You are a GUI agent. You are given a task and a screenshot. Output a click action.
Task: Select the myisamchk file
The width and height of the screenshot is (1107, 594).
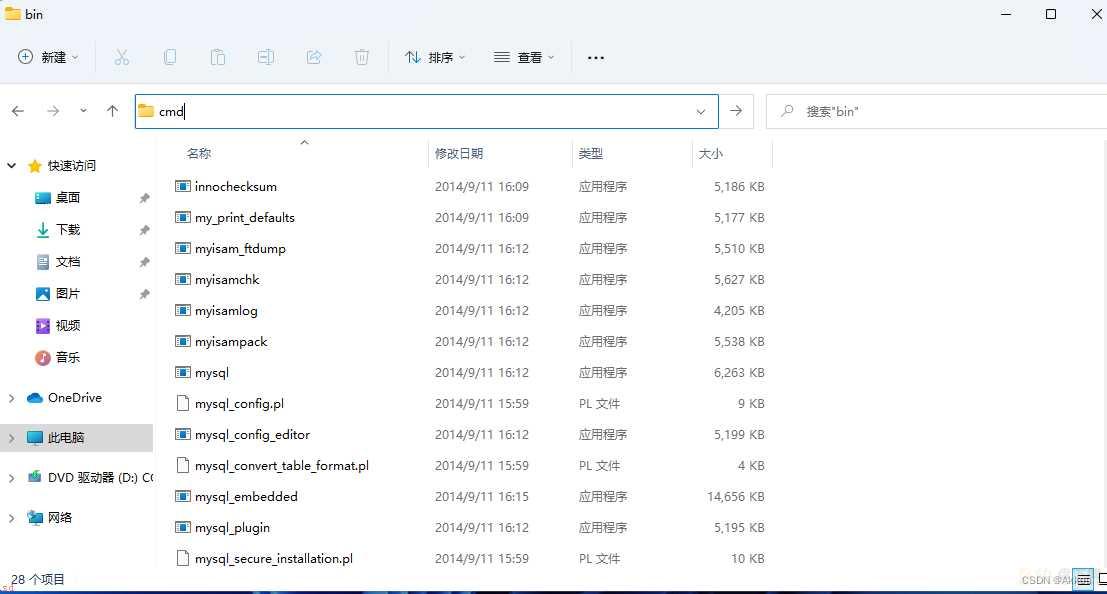[227, 280]
